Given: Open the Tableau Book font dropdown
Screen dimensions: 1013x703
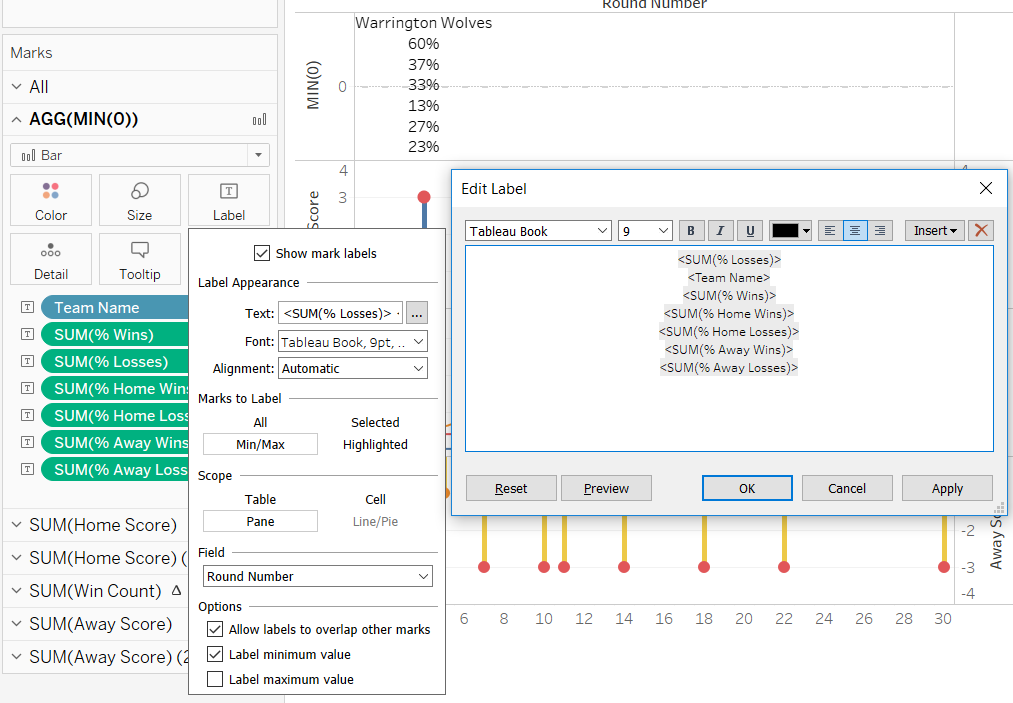Looking at the screenshot, I should [x=538, y=231].
